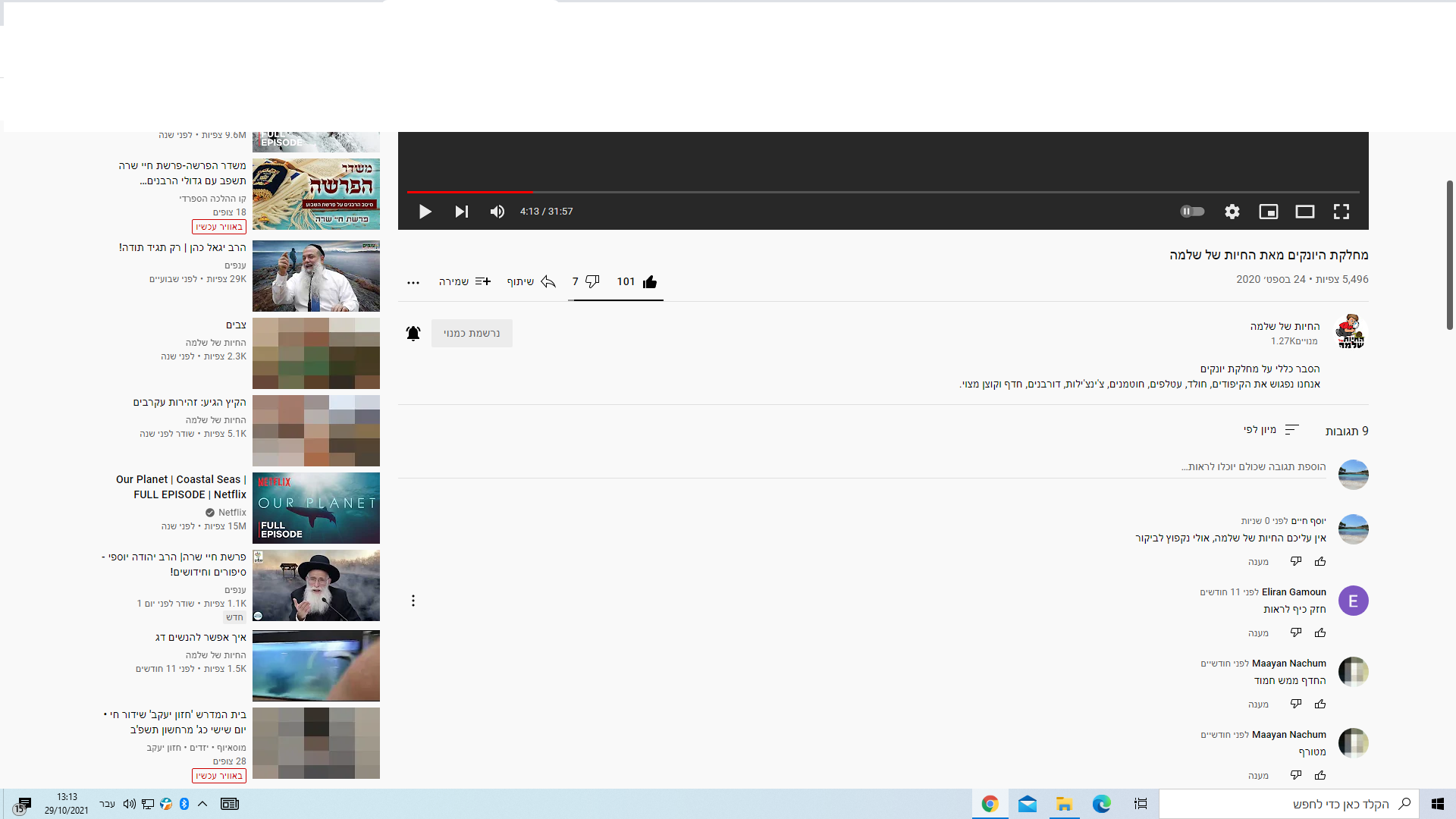Open comment sort-by dropdown
This screenshot has width=1456, height=819.
[x=1272, y=430]
